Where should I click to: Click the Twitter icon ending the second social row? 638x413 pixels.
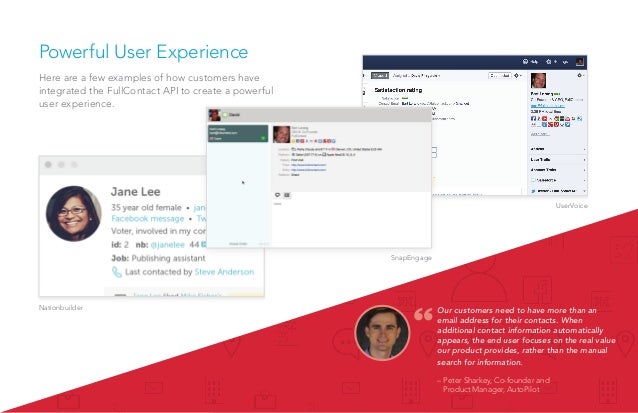tap(568, 125)
